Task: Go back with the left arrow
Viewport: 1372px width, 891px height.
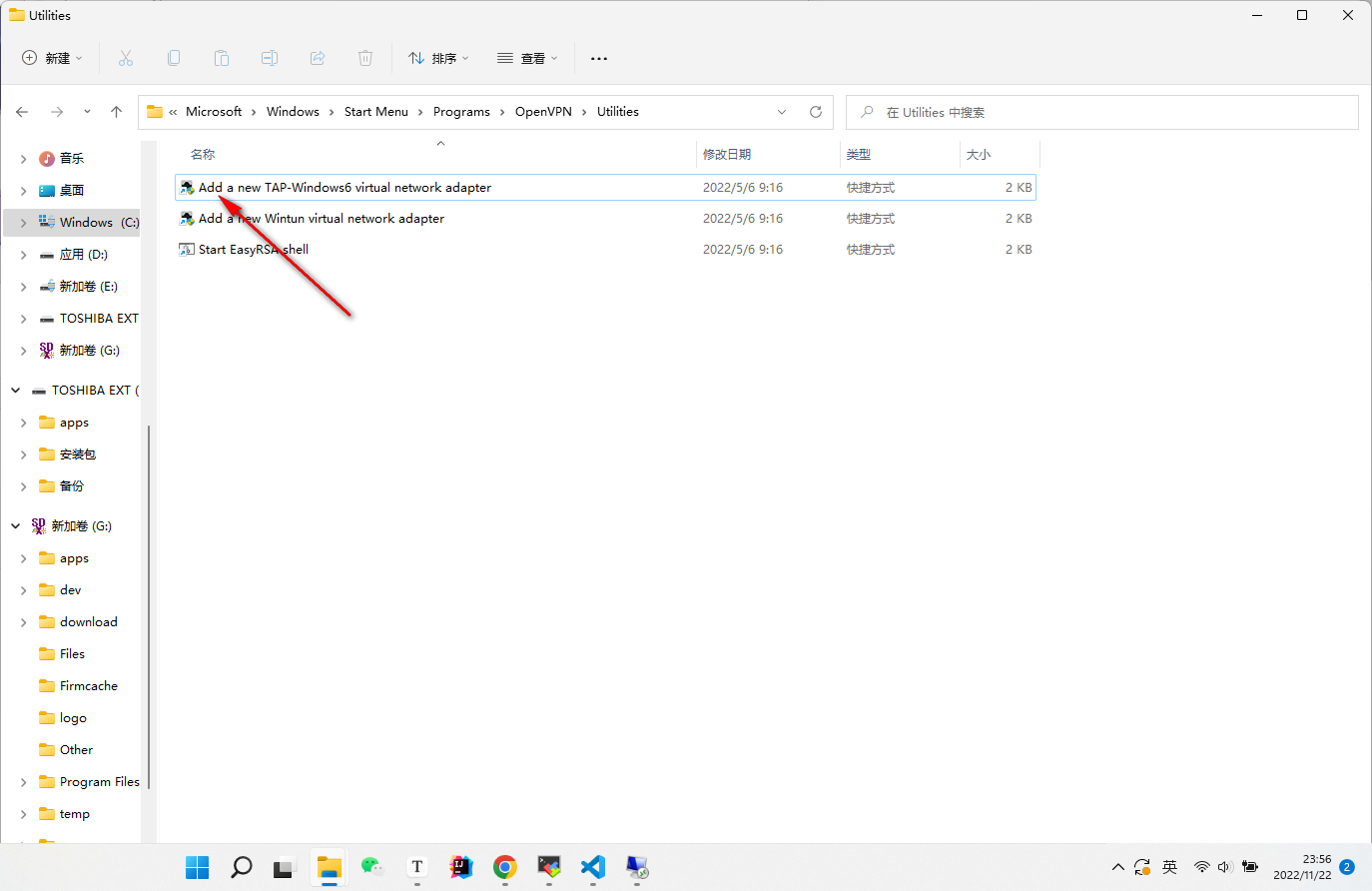Action: point(22,112)
